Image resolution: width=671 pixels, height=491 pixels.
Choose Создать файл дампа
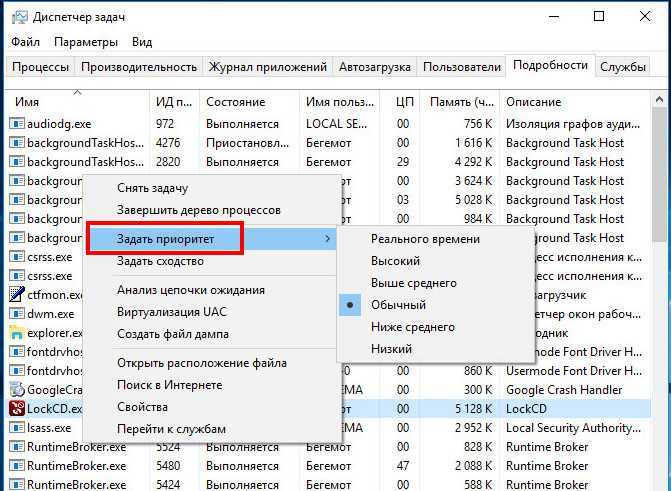pos(173,334)
